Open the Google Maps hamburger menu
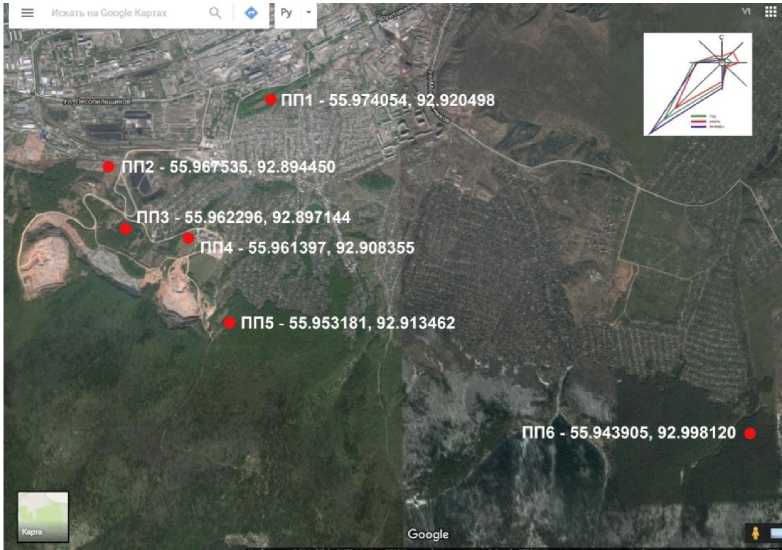Viewport: 782px width, 550px height. (27, 13)
